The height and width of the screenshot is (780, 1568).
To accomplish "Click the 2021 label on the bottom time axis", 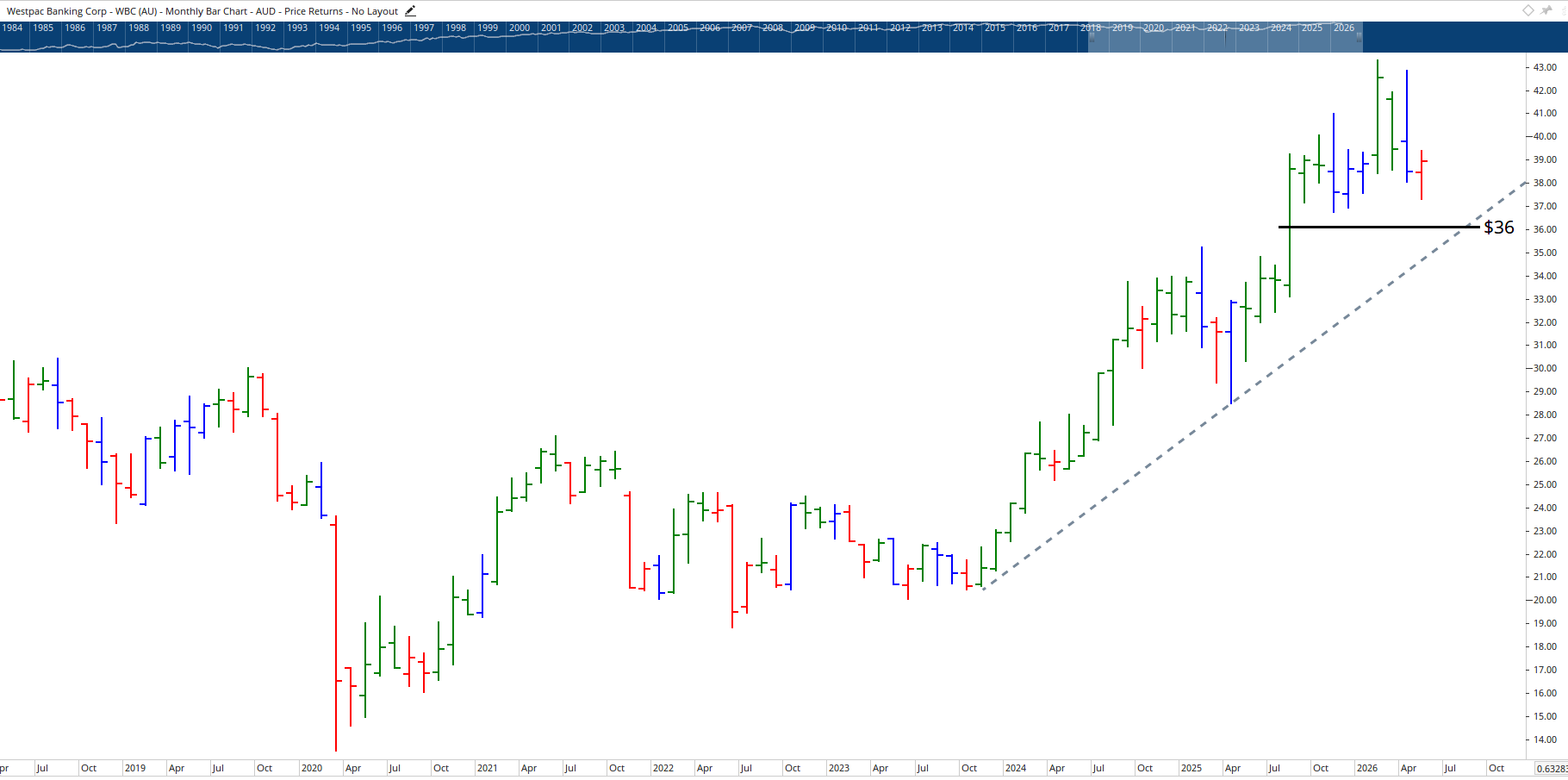I will click(488, 768).
